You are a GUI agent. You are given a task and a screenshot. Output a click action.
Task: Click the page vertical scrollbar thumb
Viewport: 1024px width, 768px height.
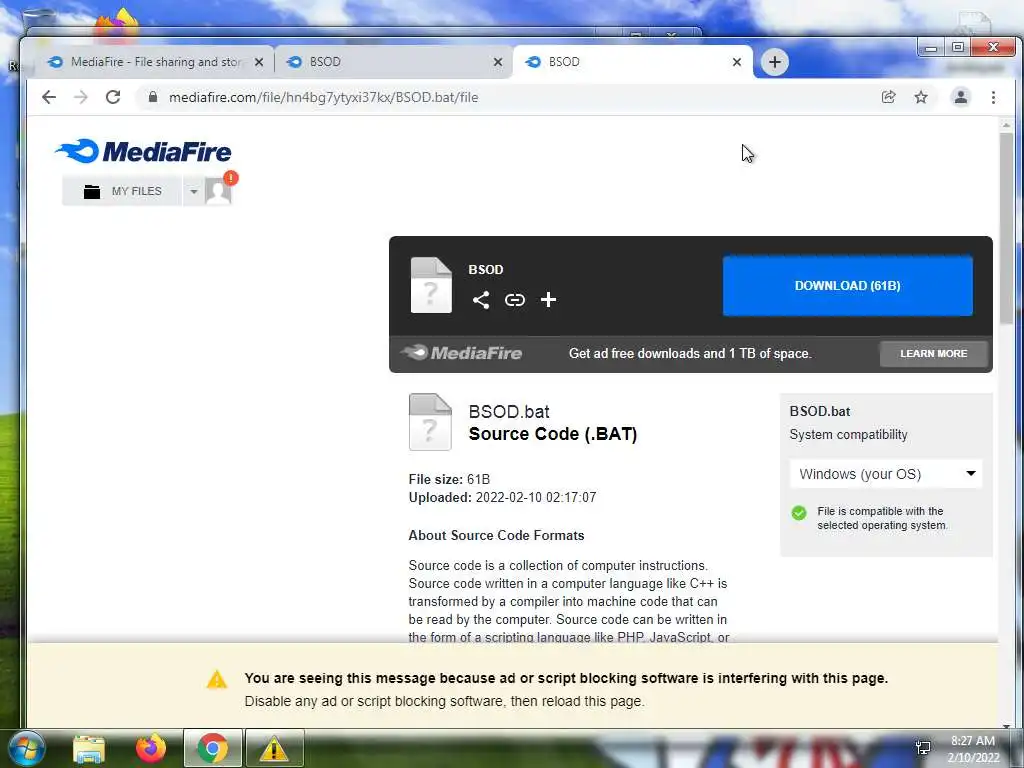click(x=1006, y=227)
